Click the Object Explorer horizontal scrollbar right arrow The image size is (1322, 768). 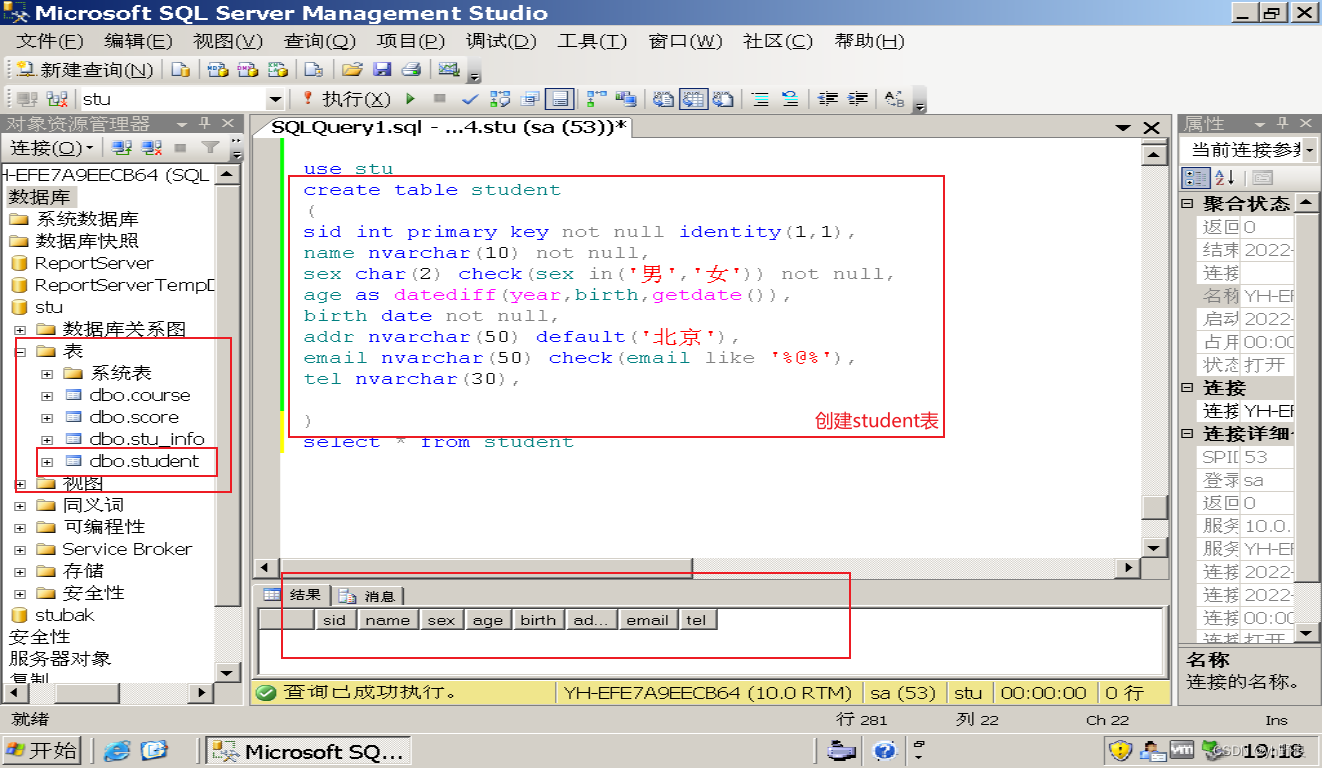202,692
